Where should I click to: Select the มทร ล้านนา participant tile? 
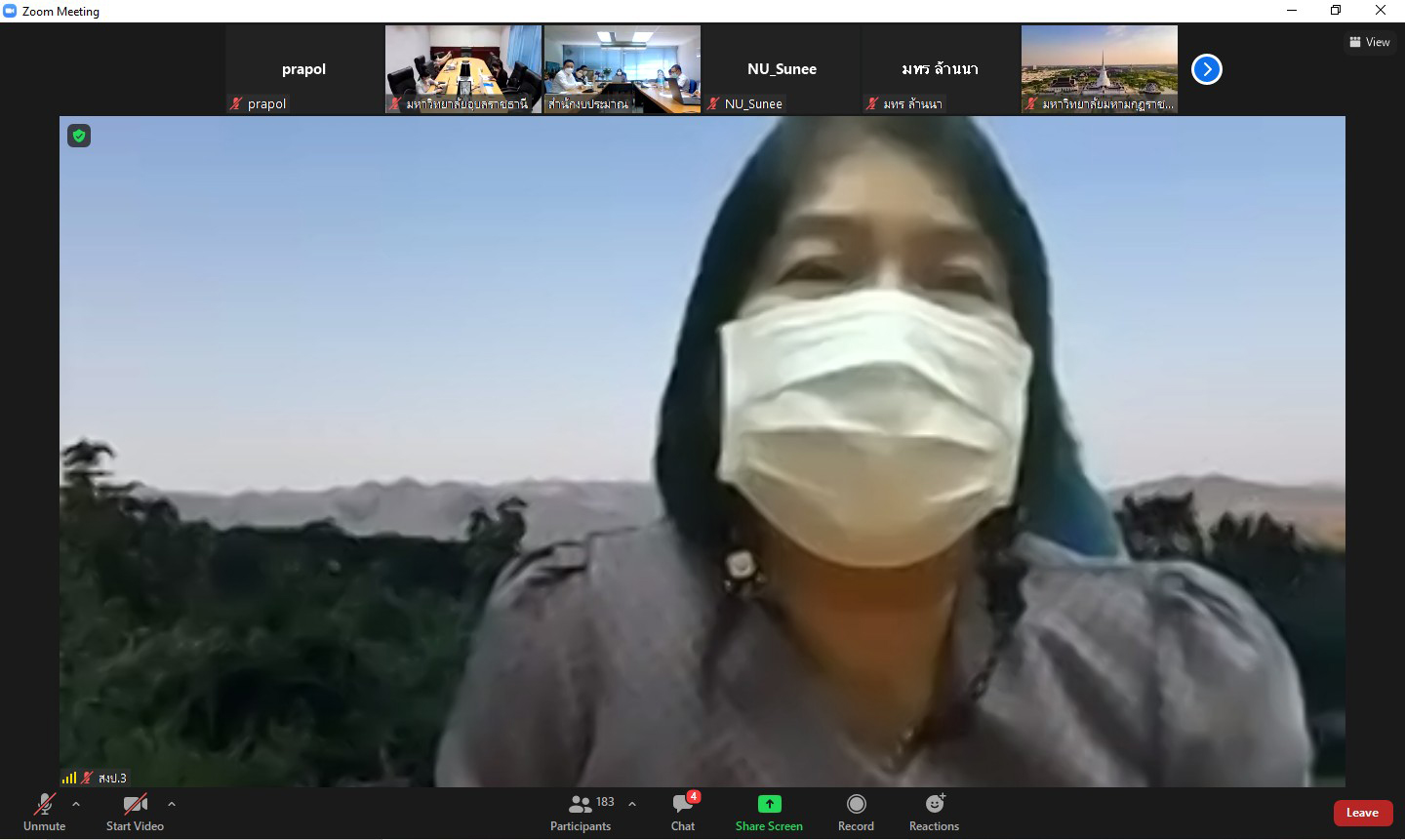(940, 69)
